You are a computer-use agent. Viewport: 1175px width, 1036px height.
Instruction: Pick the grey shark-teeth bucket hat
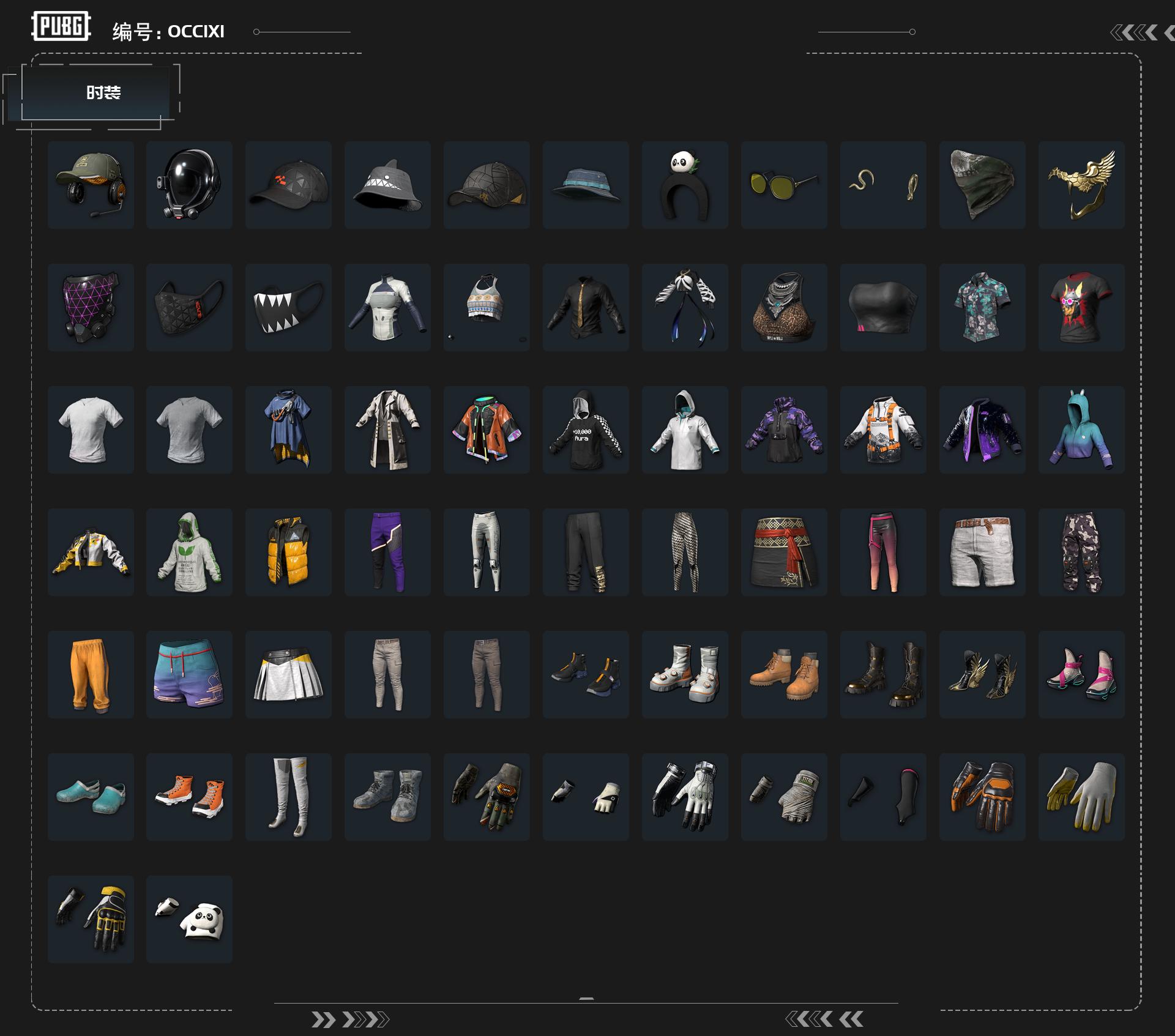click(x=387, y=185)
